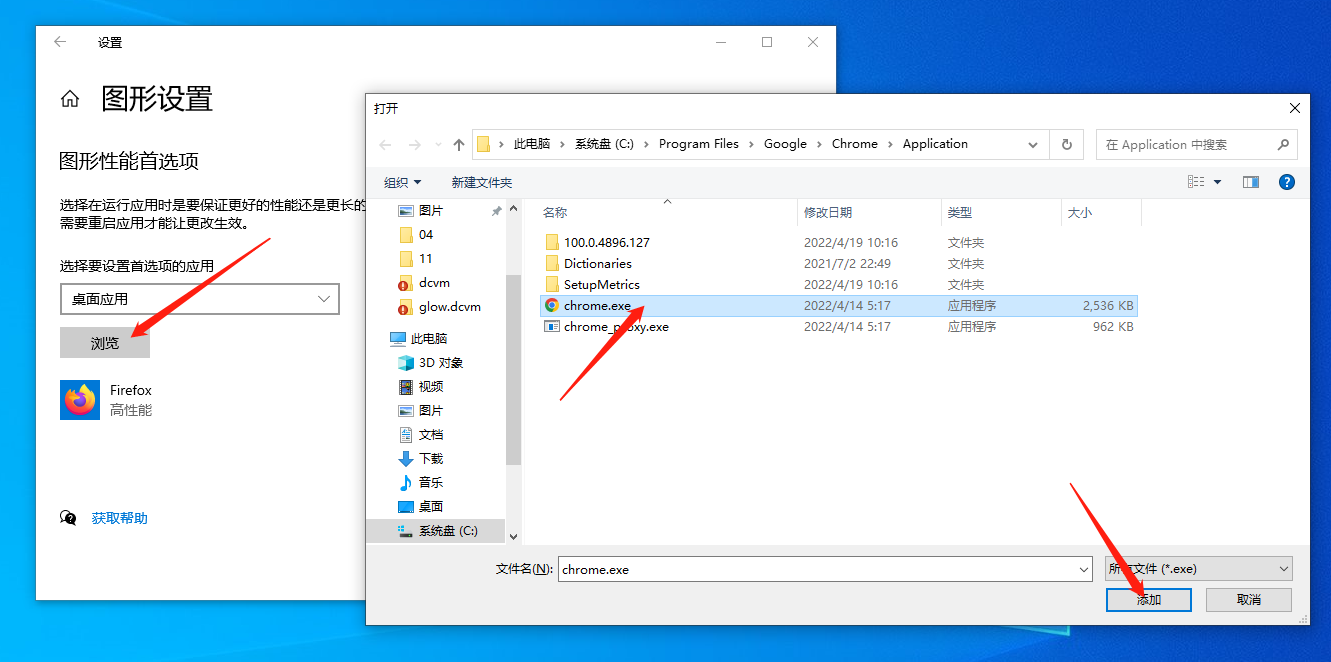Click 此电脑 in the address breadcrumb
Viewport: 1331px width, 662px height.
point(532,144)
